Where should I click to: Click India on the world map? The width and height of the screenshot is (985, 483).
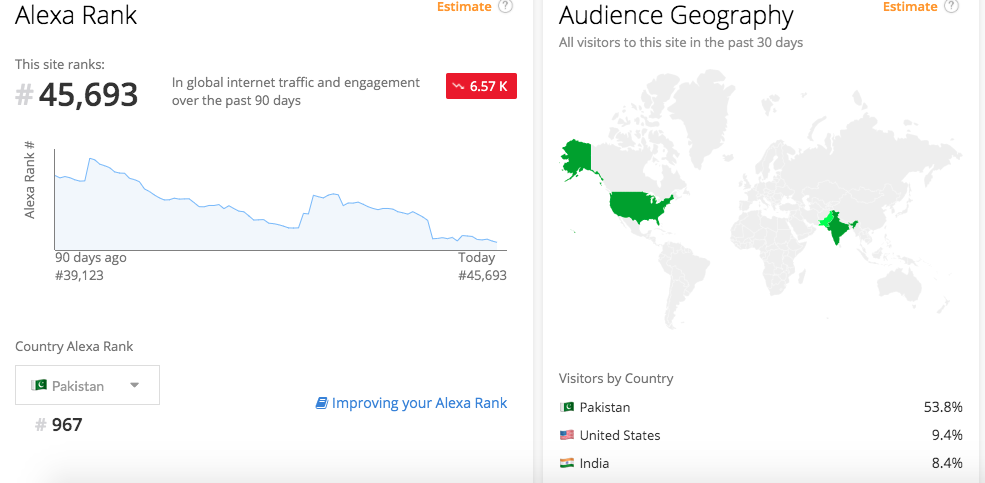839,230
